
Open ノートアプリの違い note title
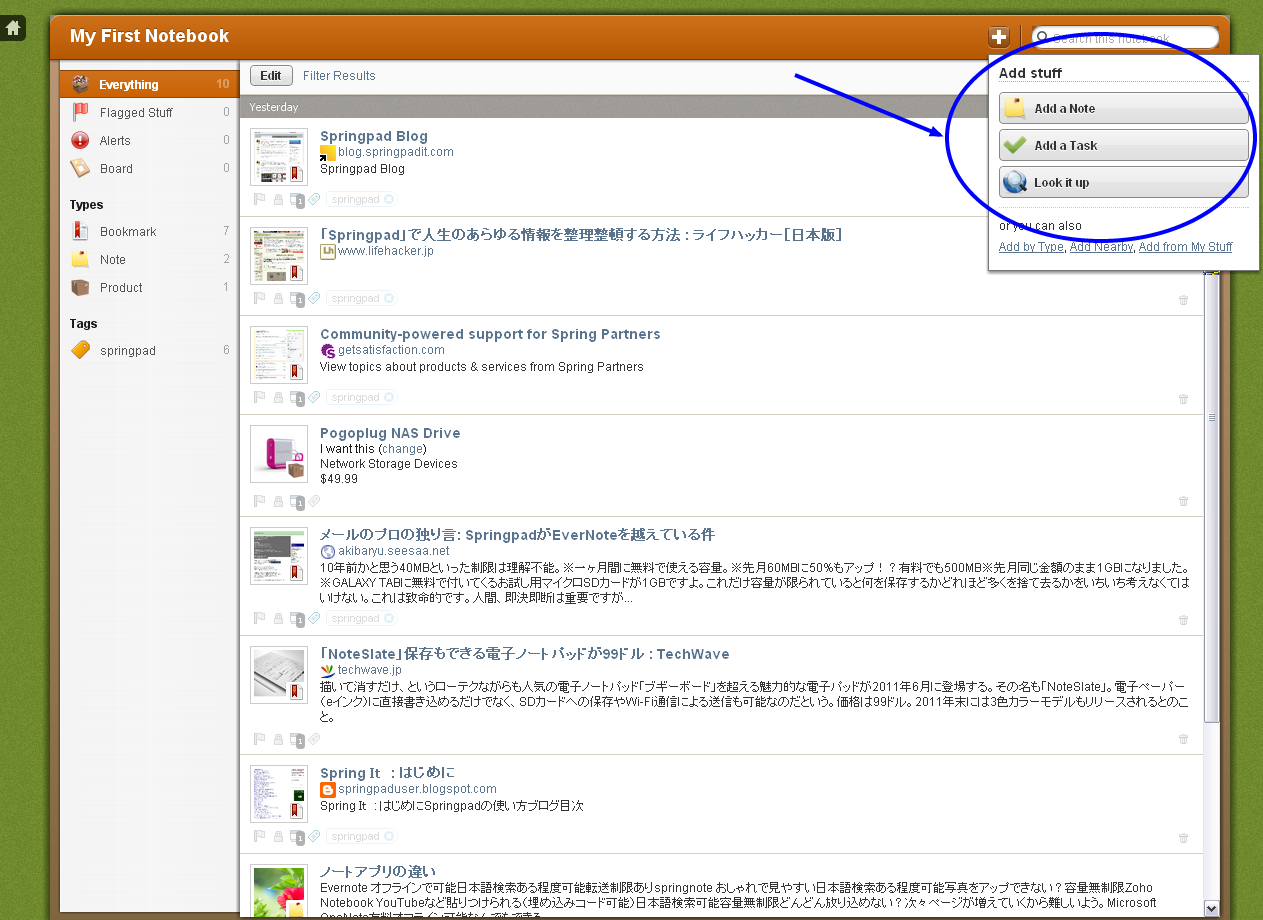pyautogui.click(x=378, y=871)
